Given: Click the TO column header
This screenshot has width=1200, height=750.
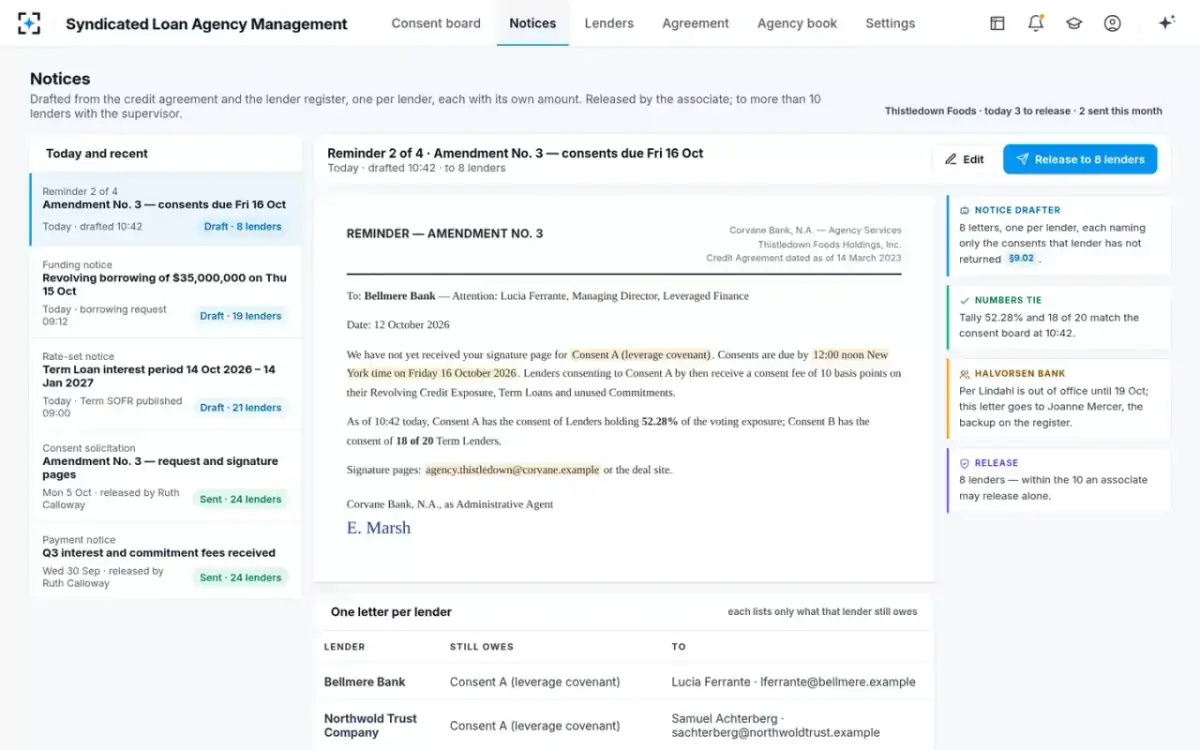Looking at the screenshot, I should pos(679,647).
